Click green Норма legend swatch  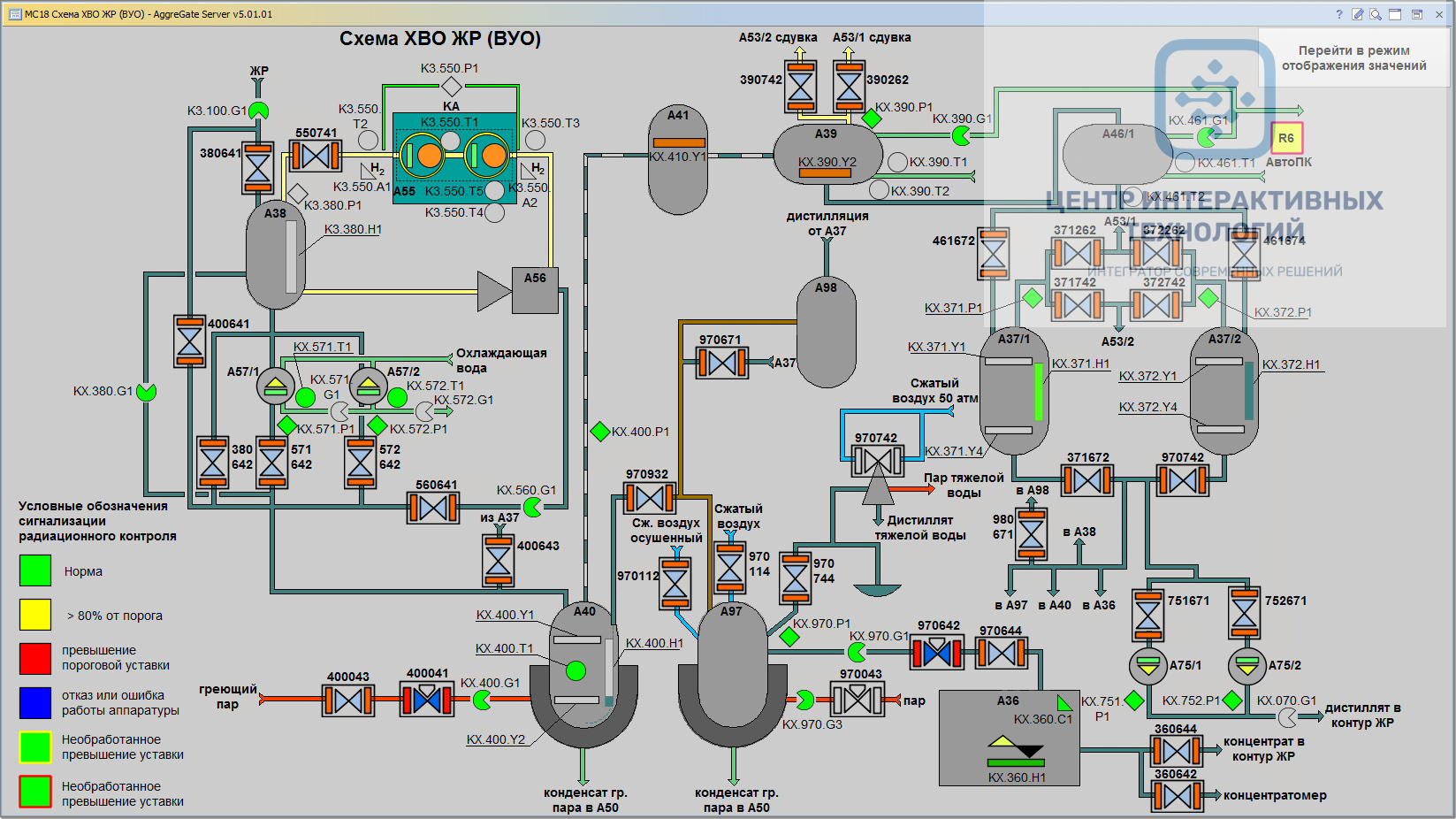[x=35, y=570]
